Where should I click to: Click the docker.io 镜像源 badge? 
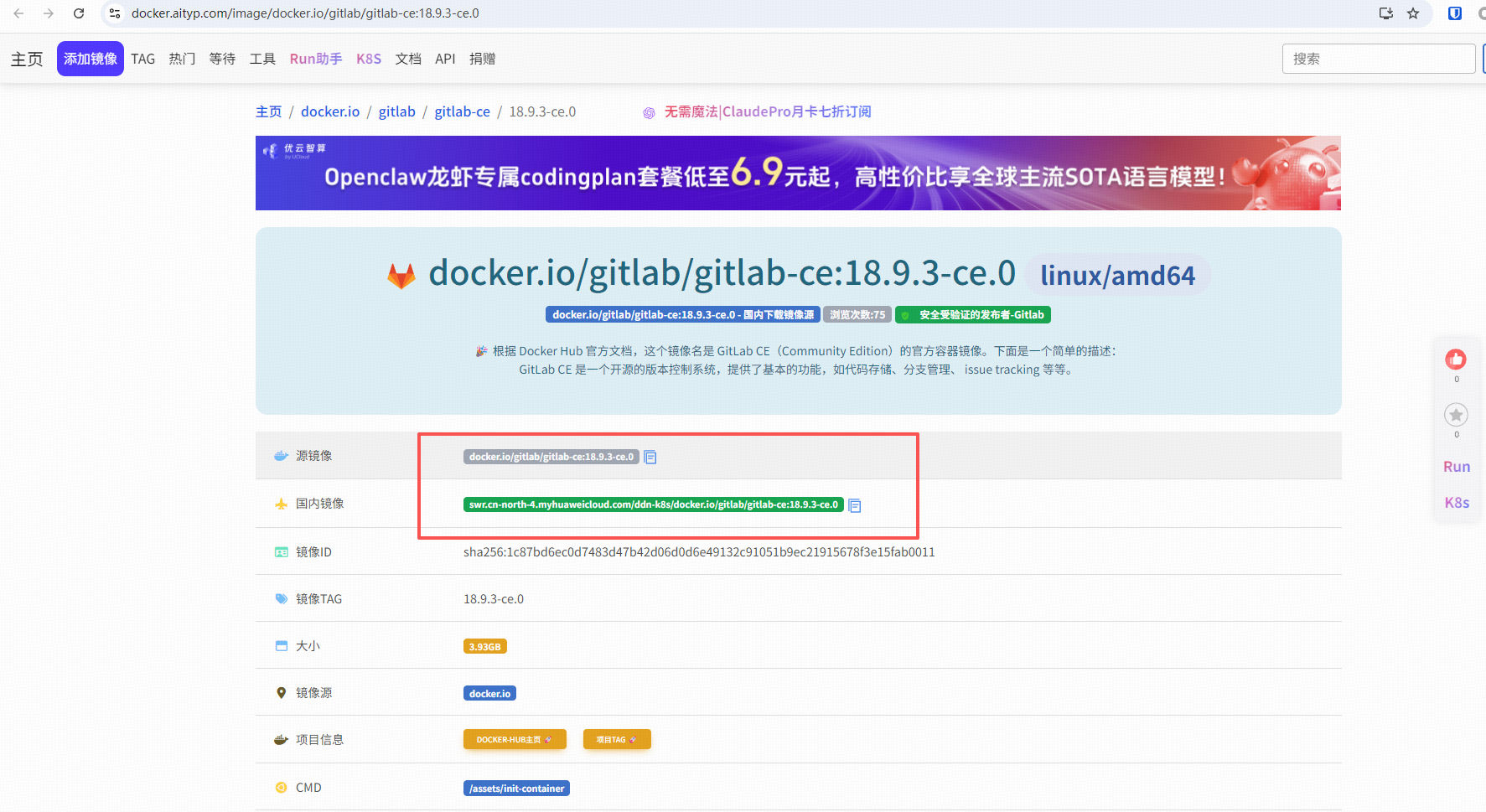[489, 693]
